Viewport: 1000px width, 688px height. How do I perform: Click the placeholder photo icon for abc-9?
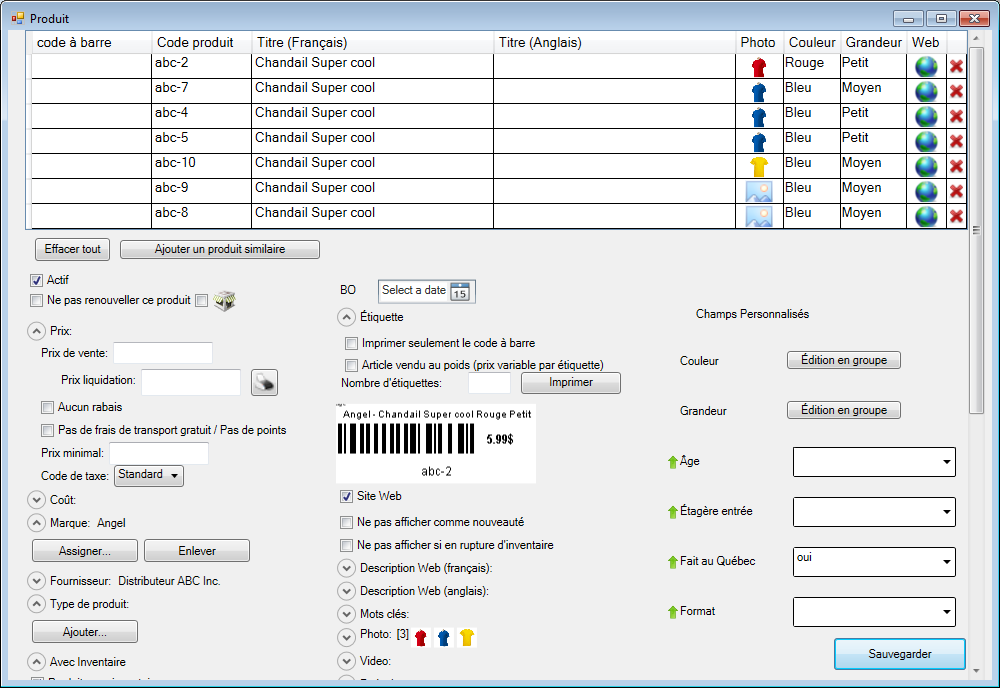pyautogui.click(x=759, y=191)
